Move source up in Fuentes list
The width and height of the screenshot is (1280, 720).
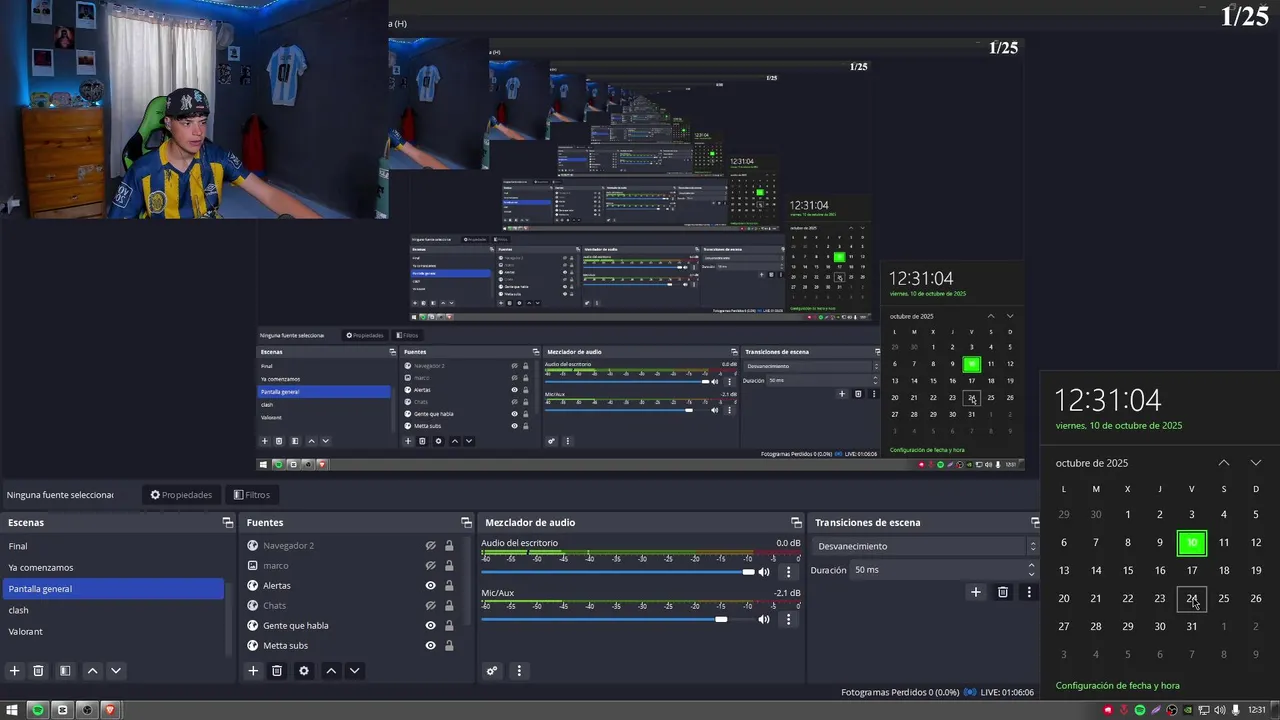[x=331, y=671]
